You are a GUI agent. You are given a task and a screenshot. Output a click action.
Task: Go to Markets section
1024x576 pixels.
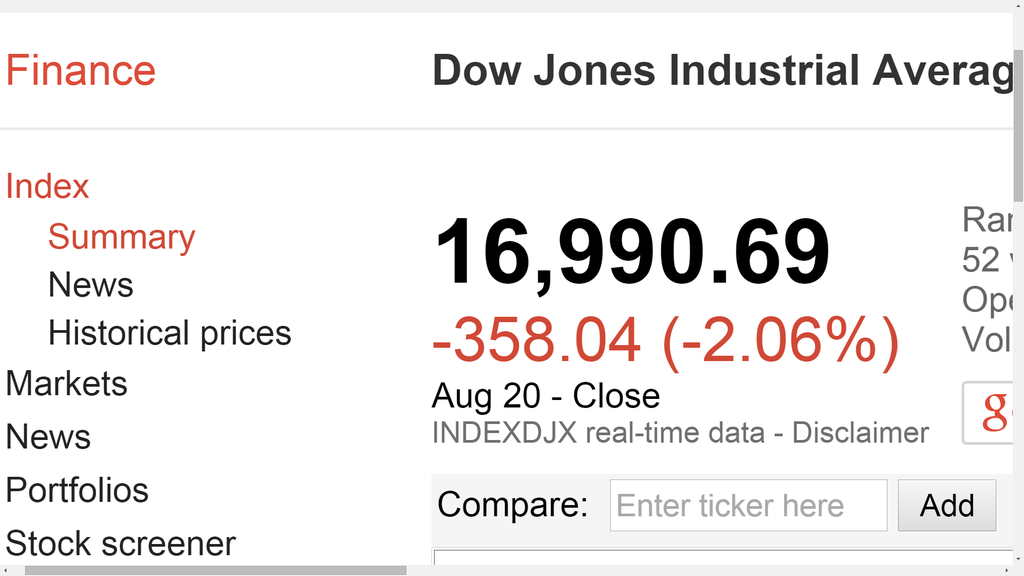pos(67,383)
